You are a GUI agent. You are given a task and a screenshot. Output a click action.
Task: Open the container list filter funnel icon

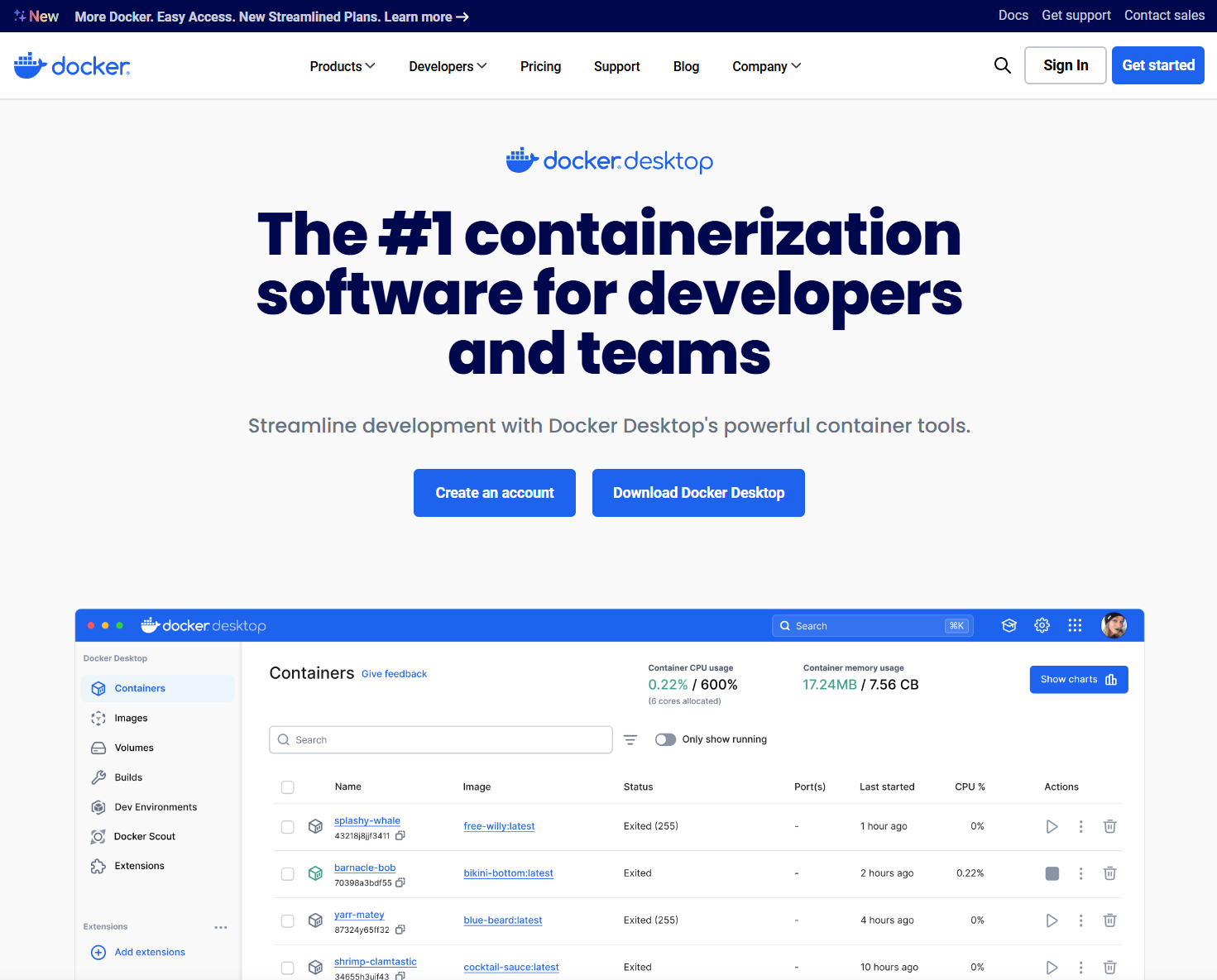pyautogui.click(x=630, y=739)
